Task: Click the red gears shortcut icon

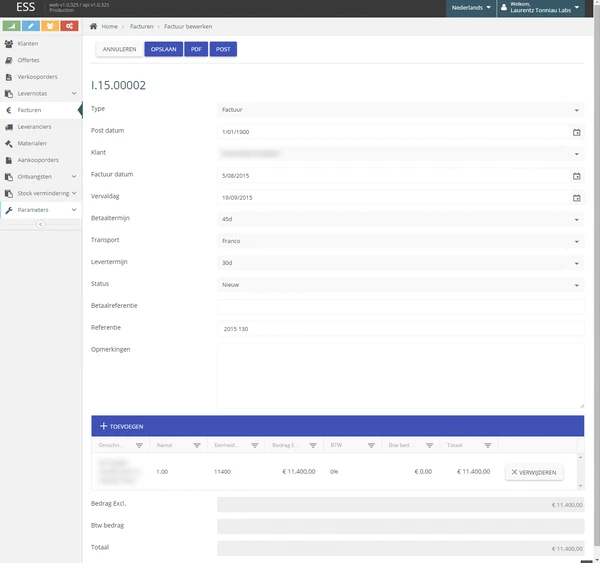Action: pyautogui.click(x=69, y=26)
